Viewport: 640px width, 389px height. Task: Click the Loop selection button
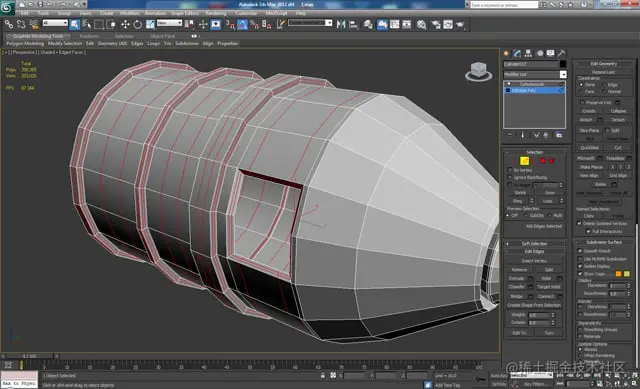[x=547, y=201]
